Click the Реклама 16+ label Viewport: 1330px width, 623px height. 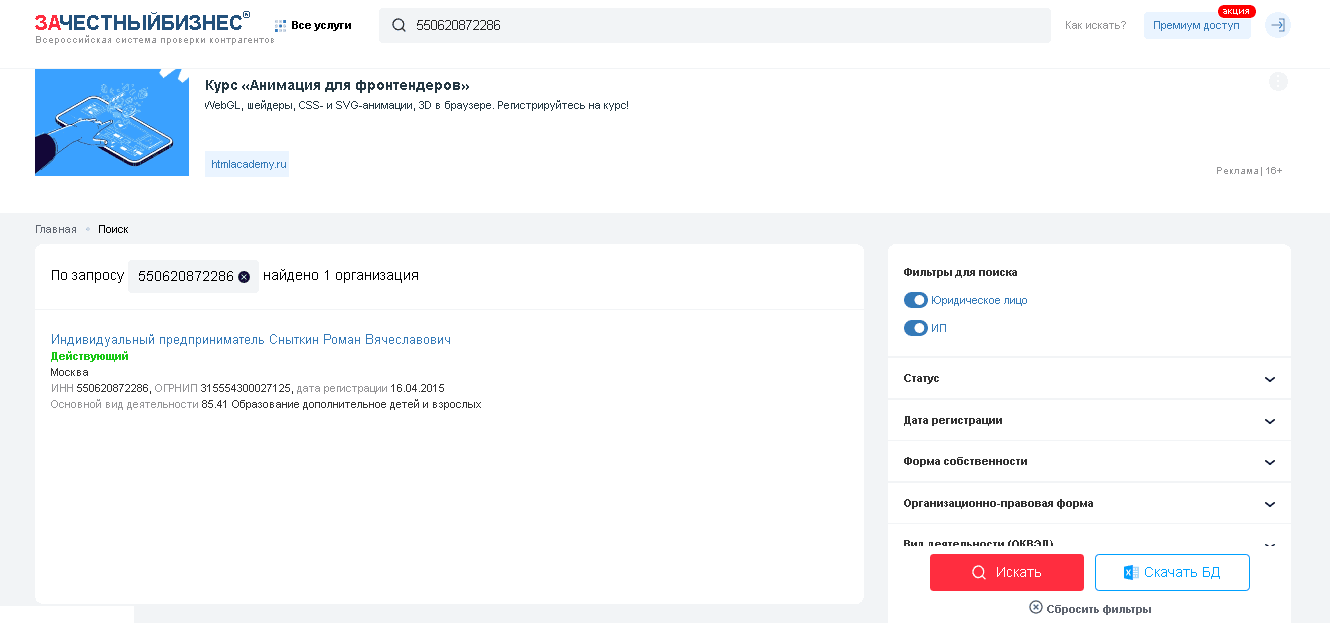point(1249,171)
